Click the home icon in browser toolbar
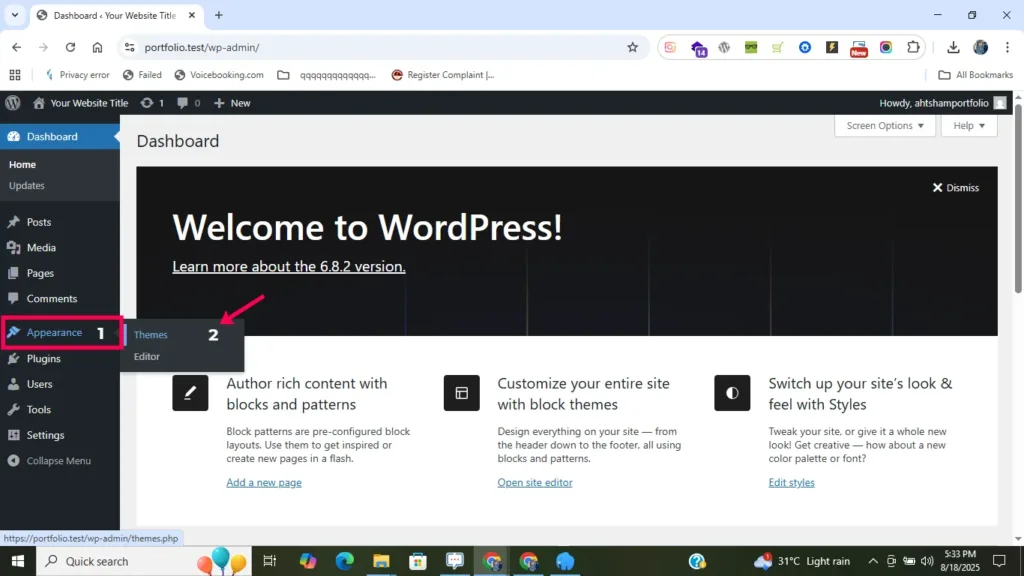This screenshot has height=576, width=1024. click(x=97, y=47)
